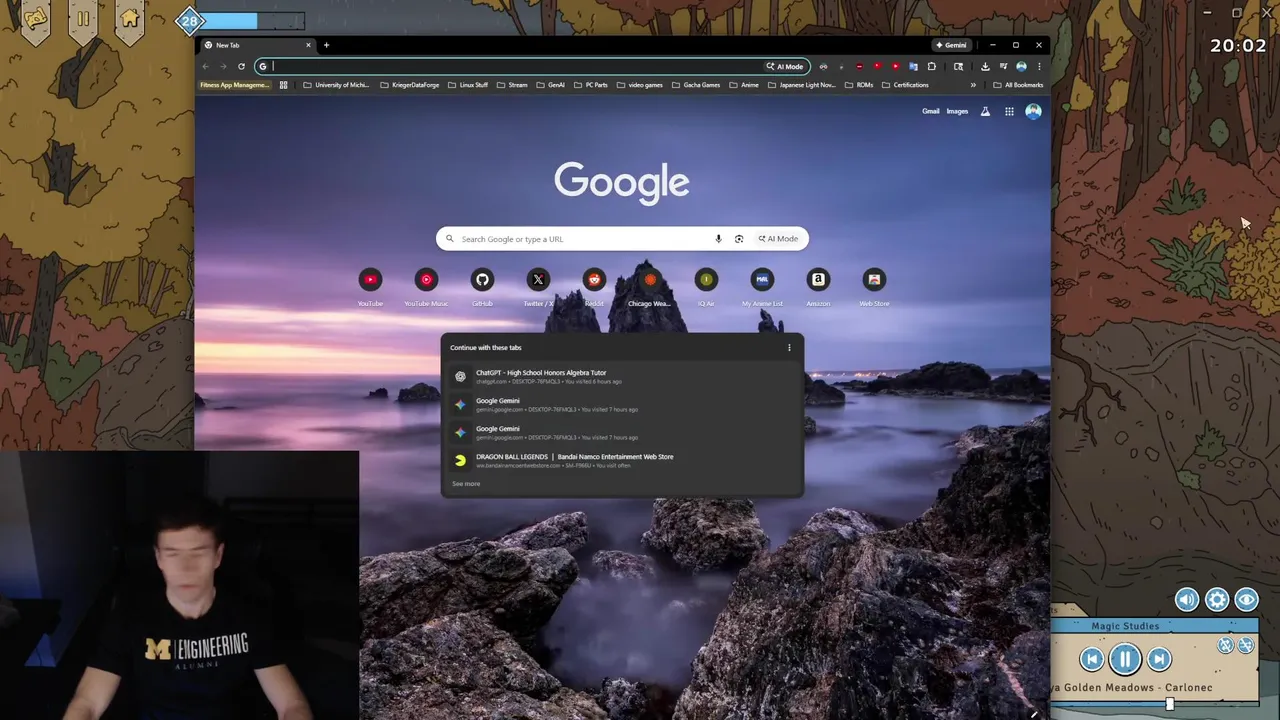
Task: Open the Extensions puzzle-piece menu
Action: coord(931,66)
